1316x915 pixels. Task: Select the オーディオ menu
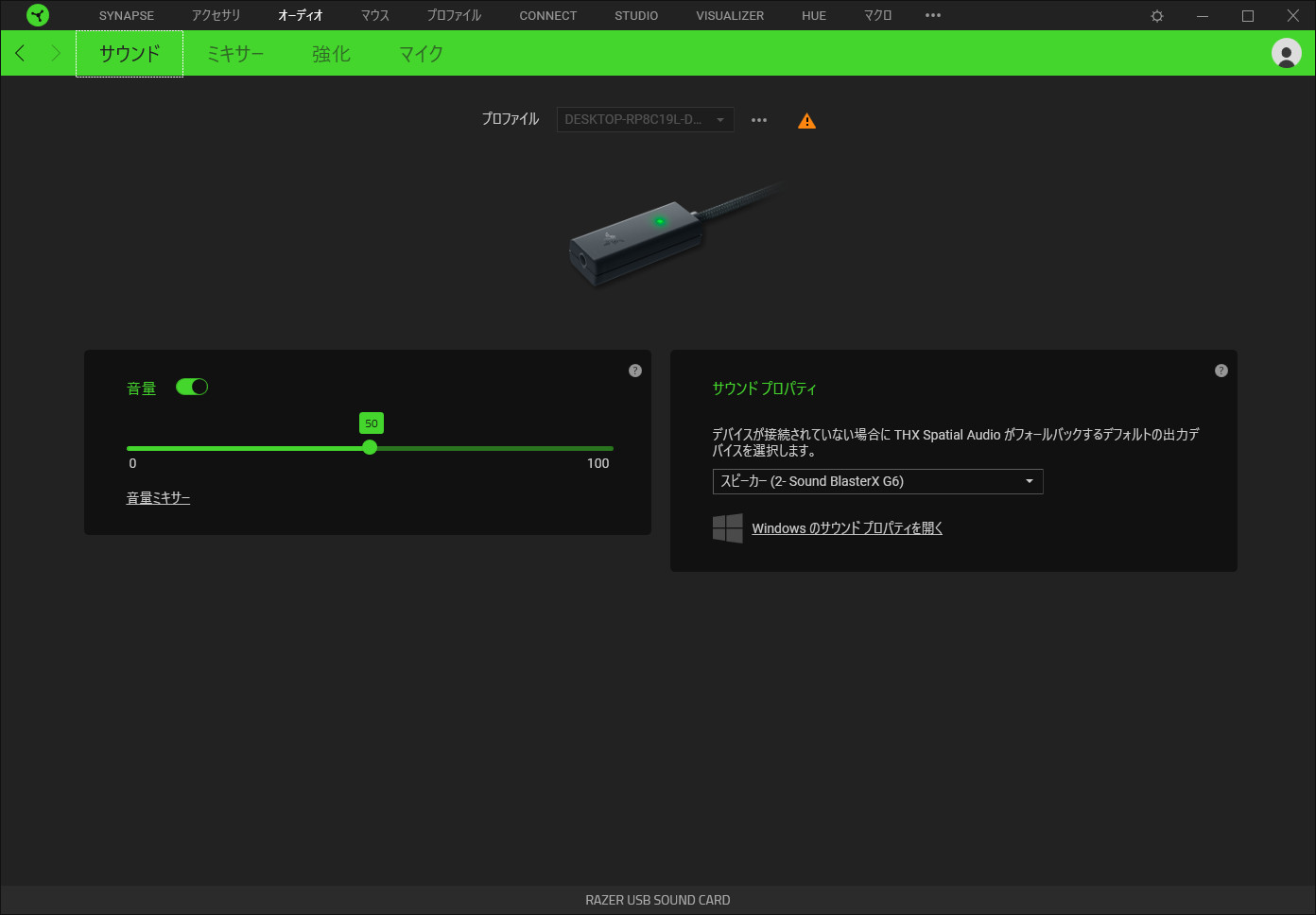(x=301, y=15)
